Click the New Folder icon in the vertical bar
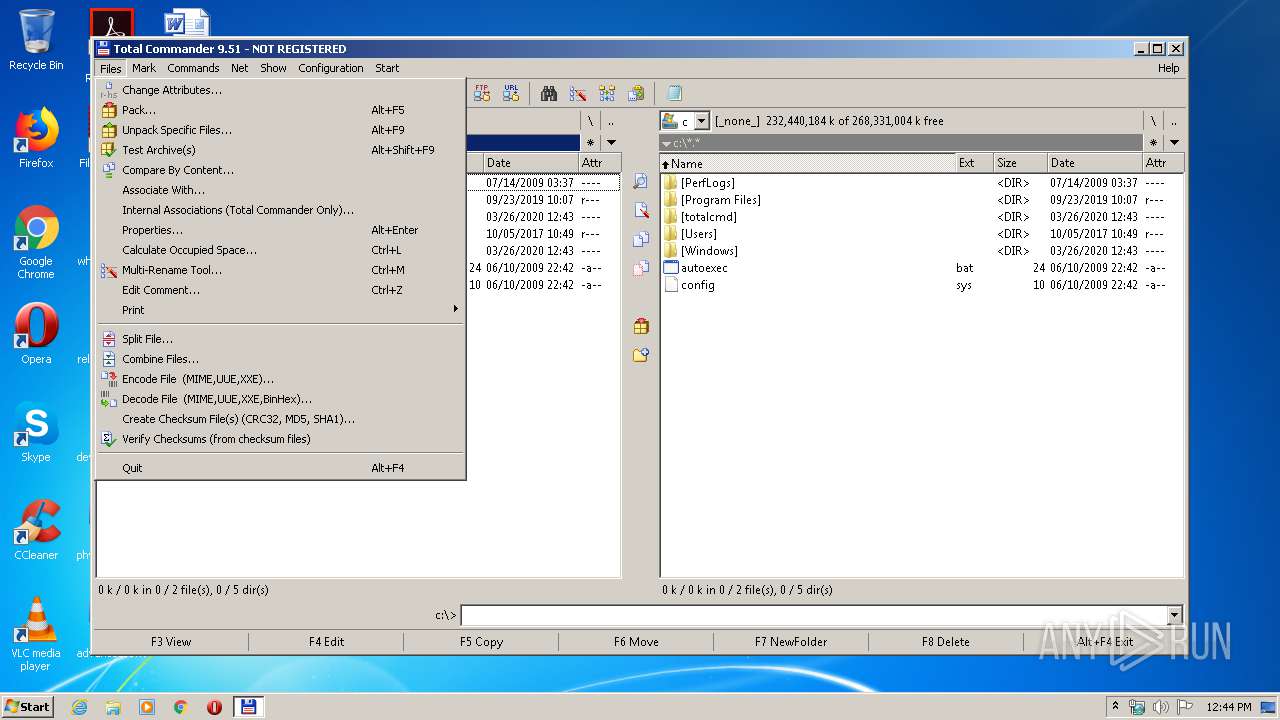The image size is (1280, 720). 641,355
